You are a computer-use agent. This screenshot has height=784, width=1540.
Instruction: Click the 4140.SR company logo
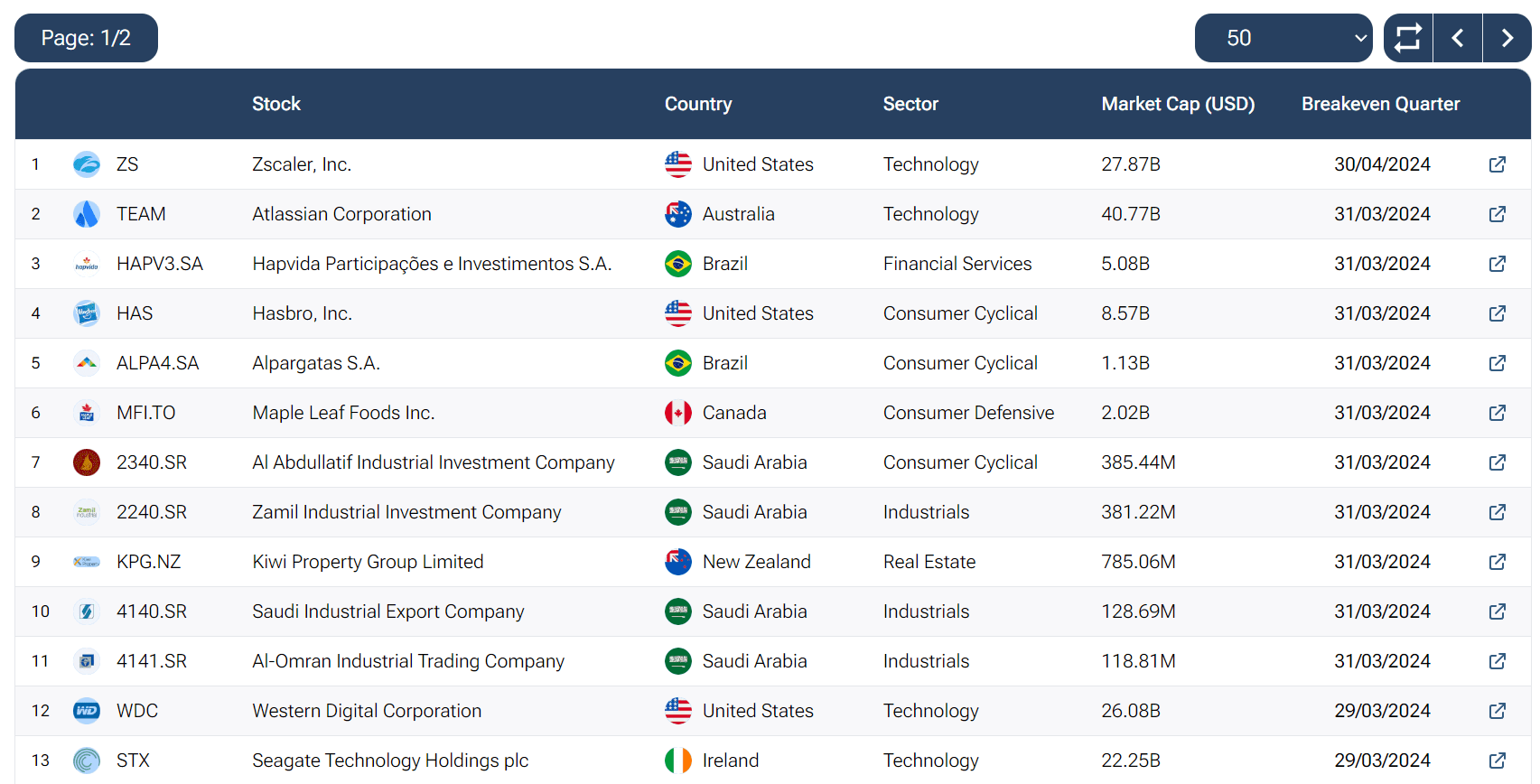click(87, 611)
